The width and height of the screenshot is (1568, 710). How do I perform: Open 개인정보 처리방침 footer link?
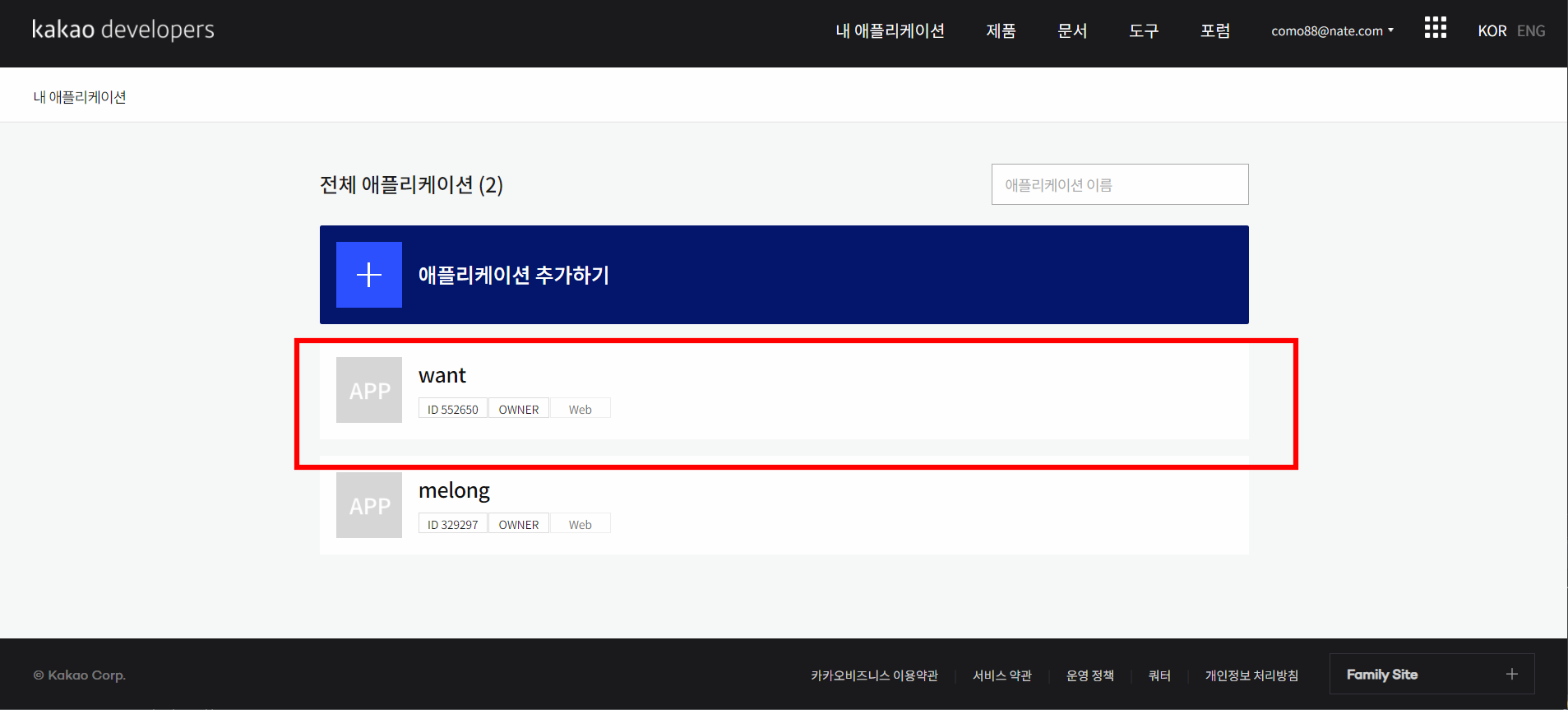(x=1251, y=675)
